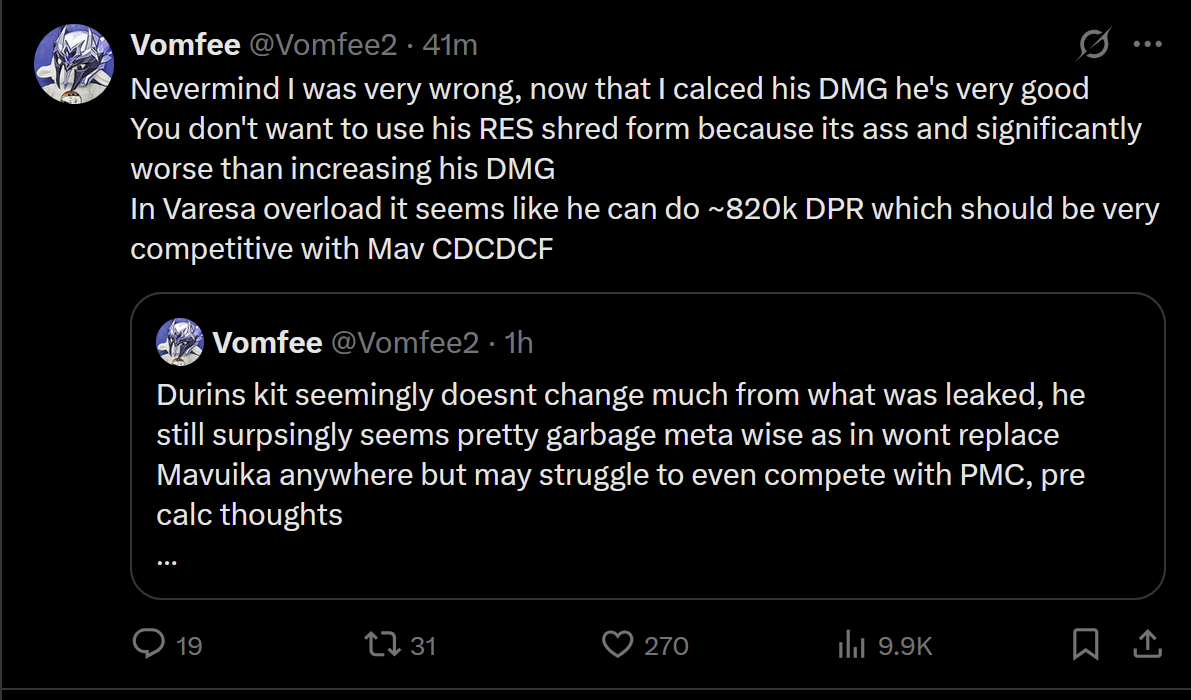Click the repost arrows icon
The height and width of the screenshot is (700, 1191).
381,644
